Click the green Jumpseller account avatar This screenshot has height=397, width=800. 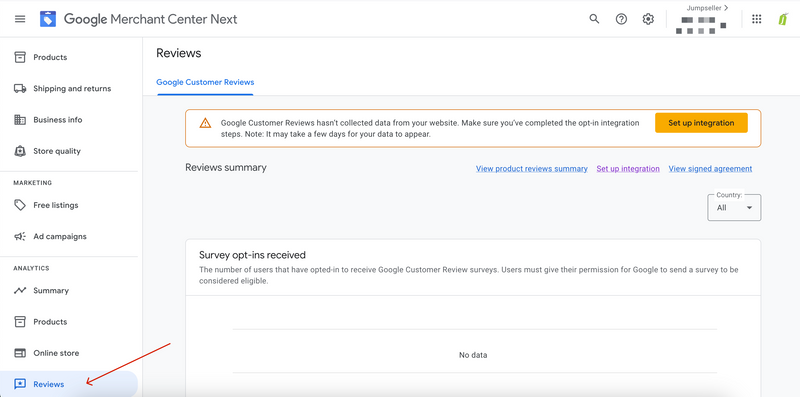[783, 19]
